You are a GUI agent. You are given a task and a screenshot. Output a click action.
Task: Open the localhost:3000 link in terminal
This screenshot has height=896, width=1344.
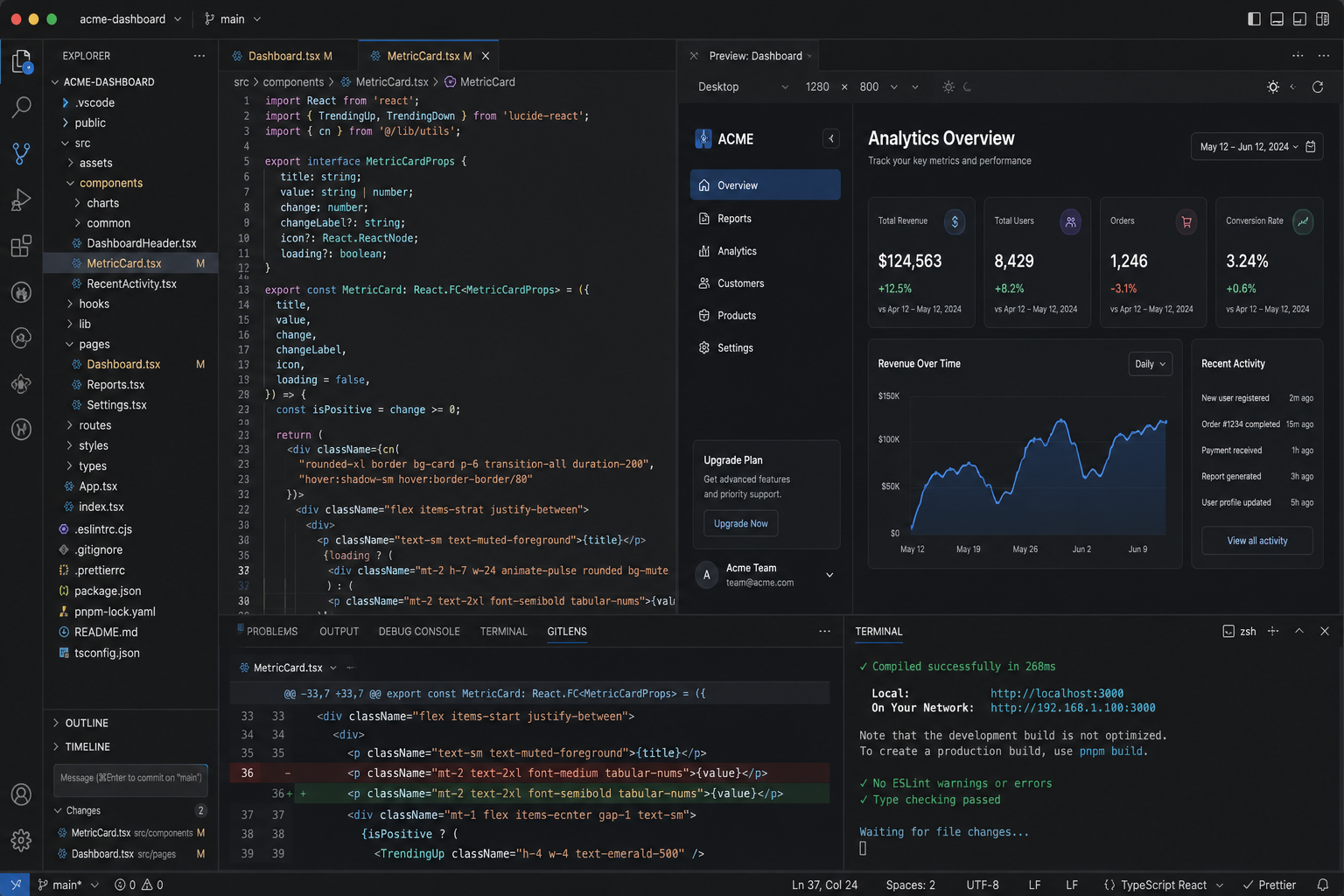[1057, 693]
